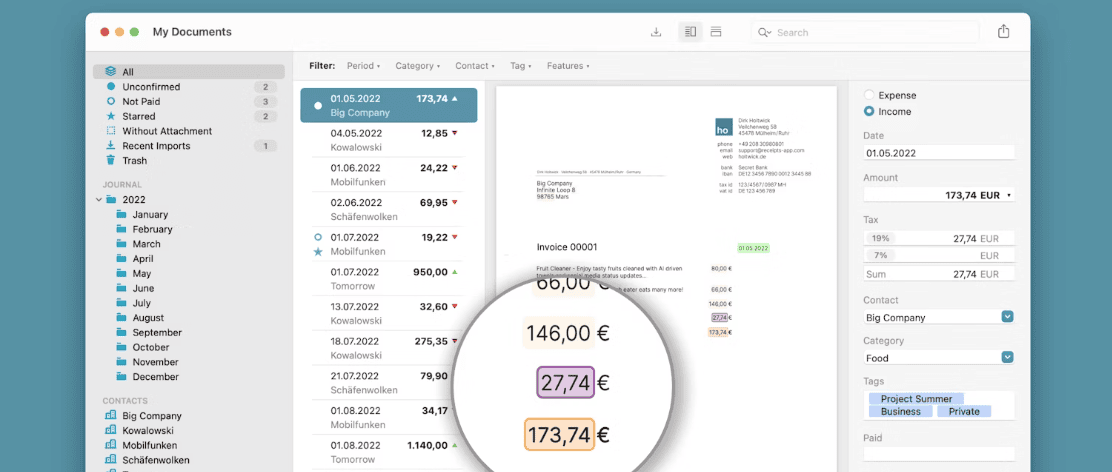Select the Unconfirmed sidebar item
Screen dimensions: 1112x472
[189, 86]
